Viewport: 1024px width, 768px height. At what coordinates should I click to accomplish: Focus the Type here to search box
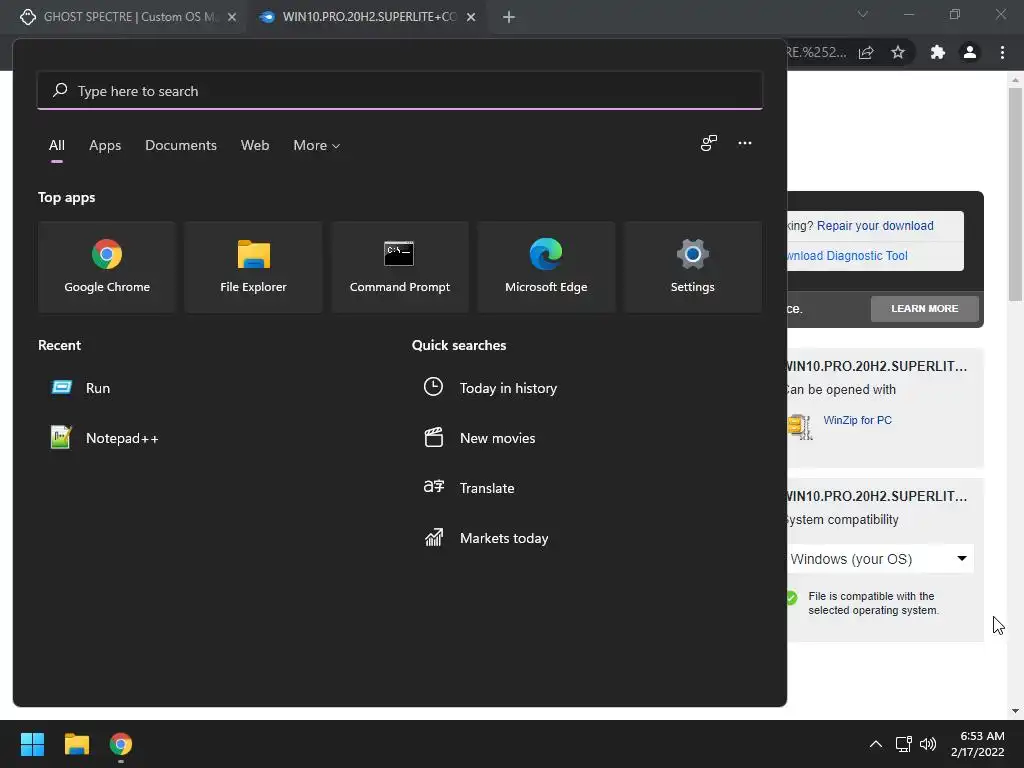[x=400, y=91]
